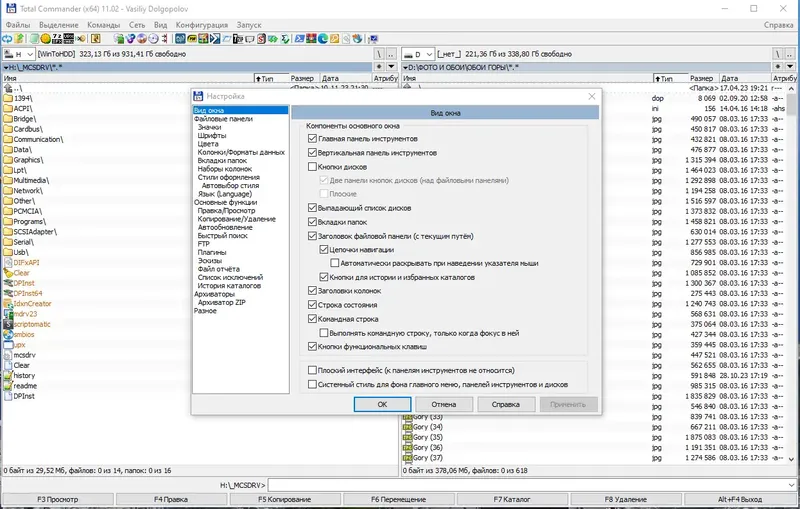The width and height of the screenshot is (800, 509).
Task: Click the monitor icon at toolbar end
Action: [373, 38]
